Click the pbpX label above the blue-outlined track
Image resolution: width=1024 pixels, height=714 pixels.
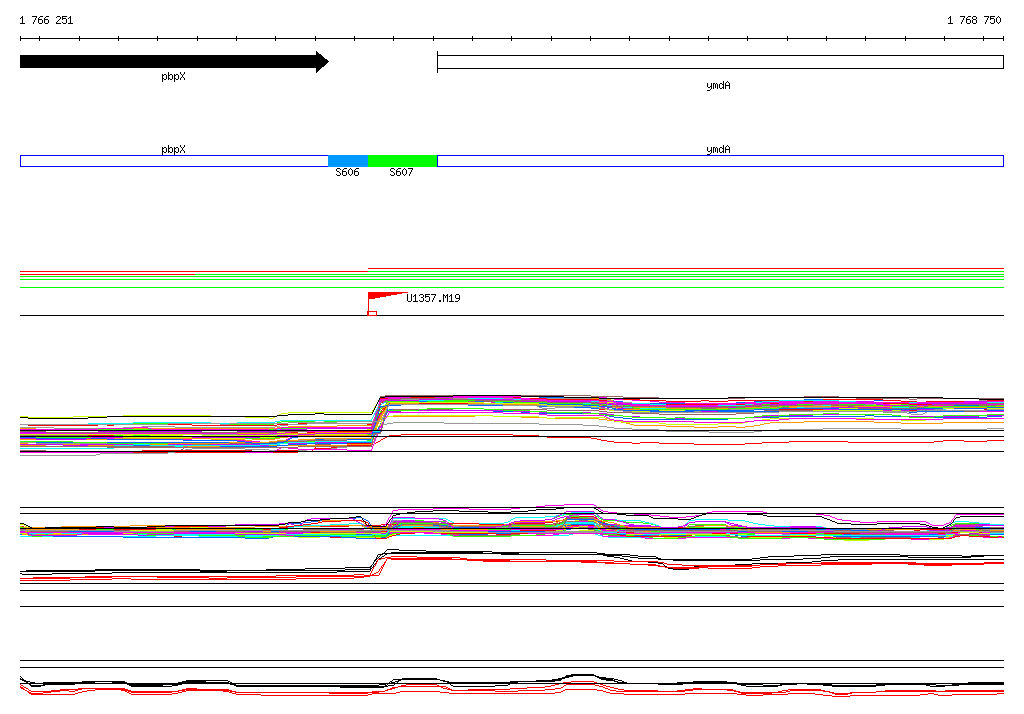pyautogui.click(x=174, y=150)
